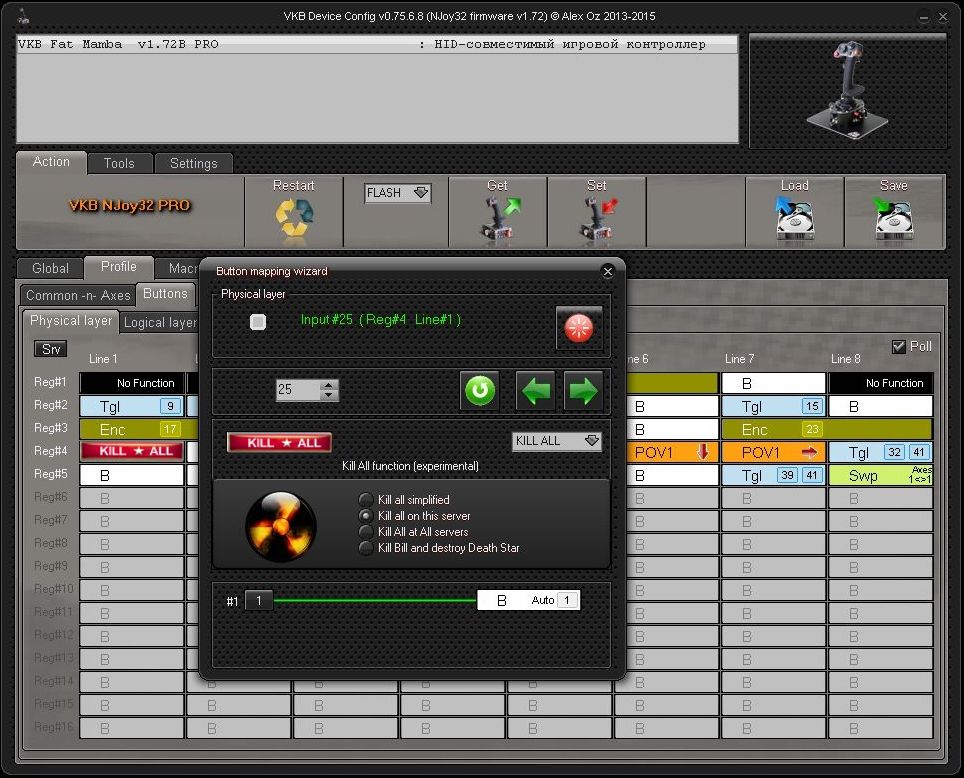Click the Set joystick icon

click(x=597, y=220)
